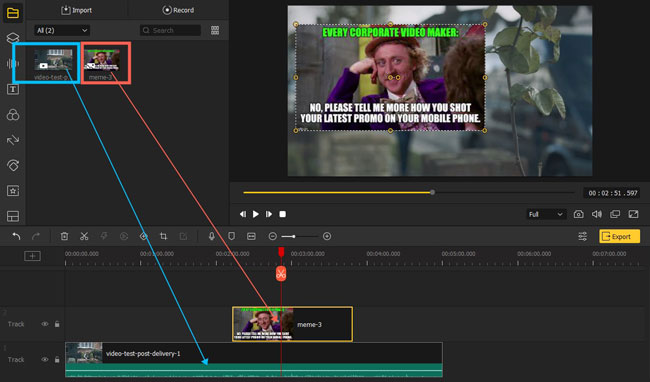Click the 00:03:00.000 ruler label
Viewport: 650px width, 382px height.
(308, 254)
